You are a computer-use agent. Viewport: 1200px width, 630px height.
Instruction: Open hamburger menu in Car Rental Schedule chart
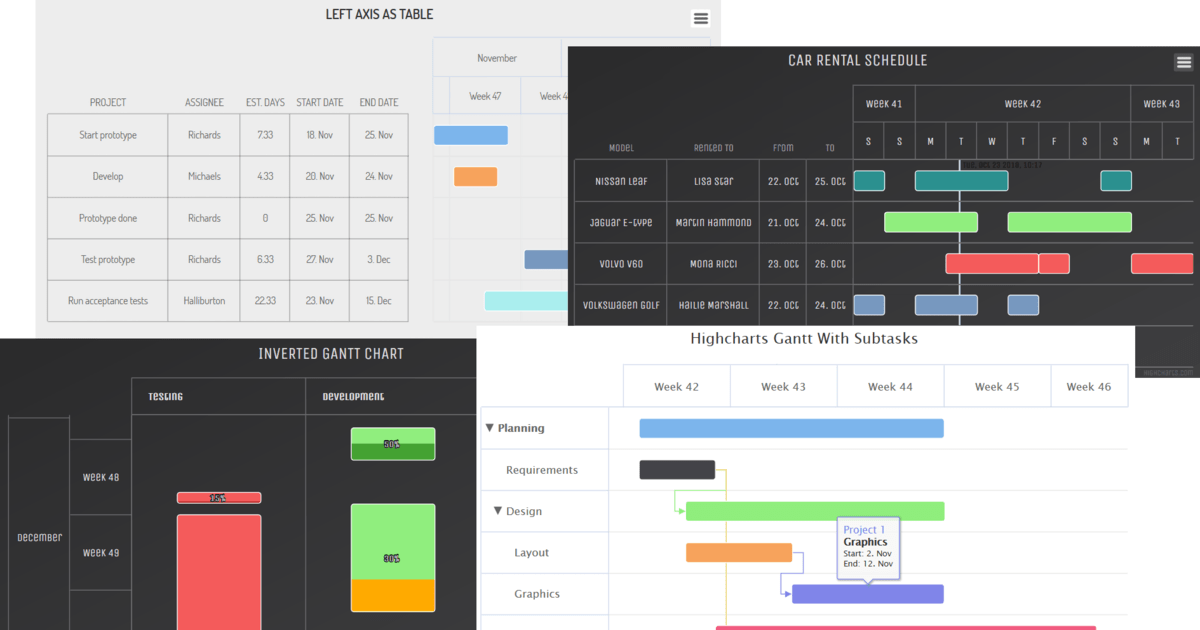[1183, 62]
